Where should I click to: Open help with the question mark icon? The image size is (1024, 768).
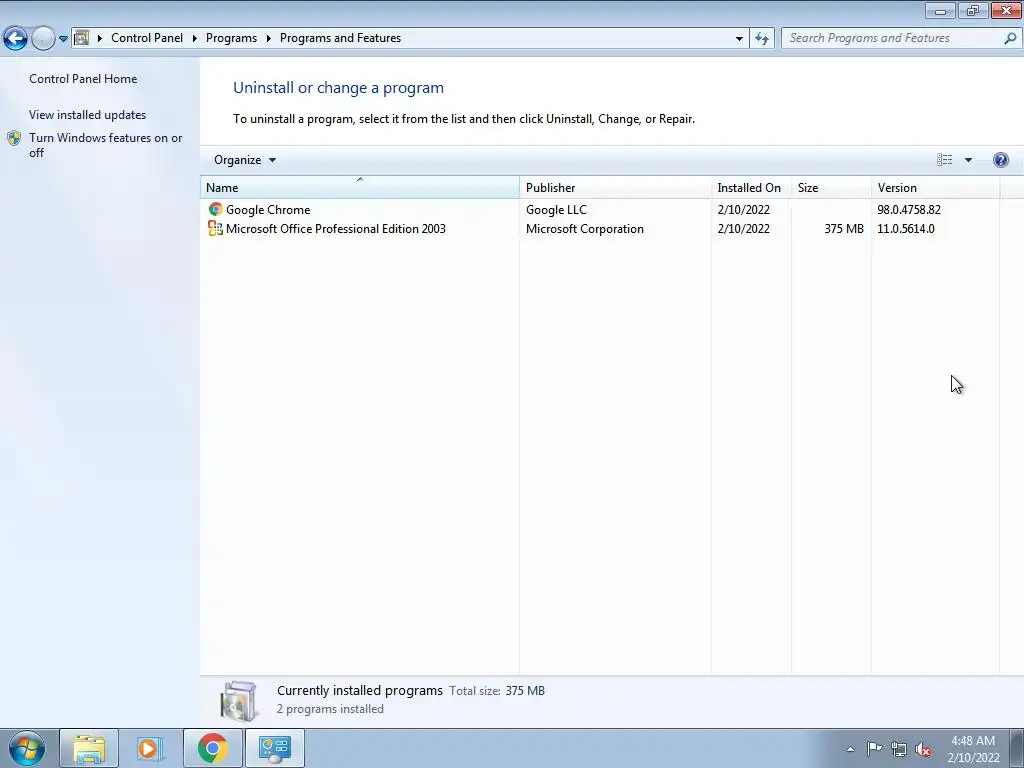[x=1000, y=160]
